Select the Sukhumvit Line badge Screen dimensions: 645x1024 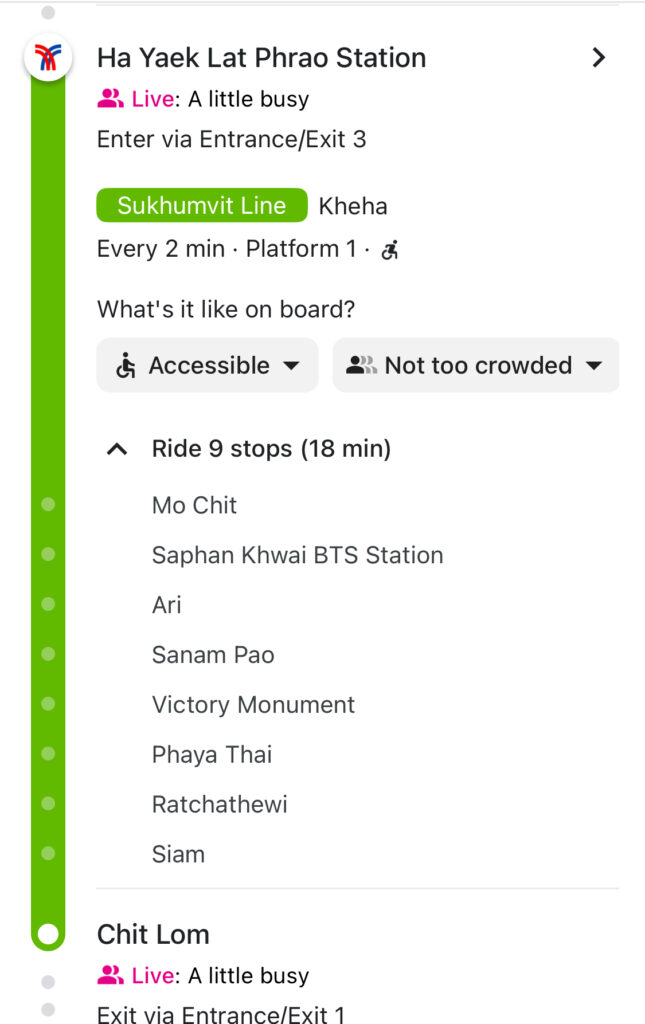coord(202,206)
